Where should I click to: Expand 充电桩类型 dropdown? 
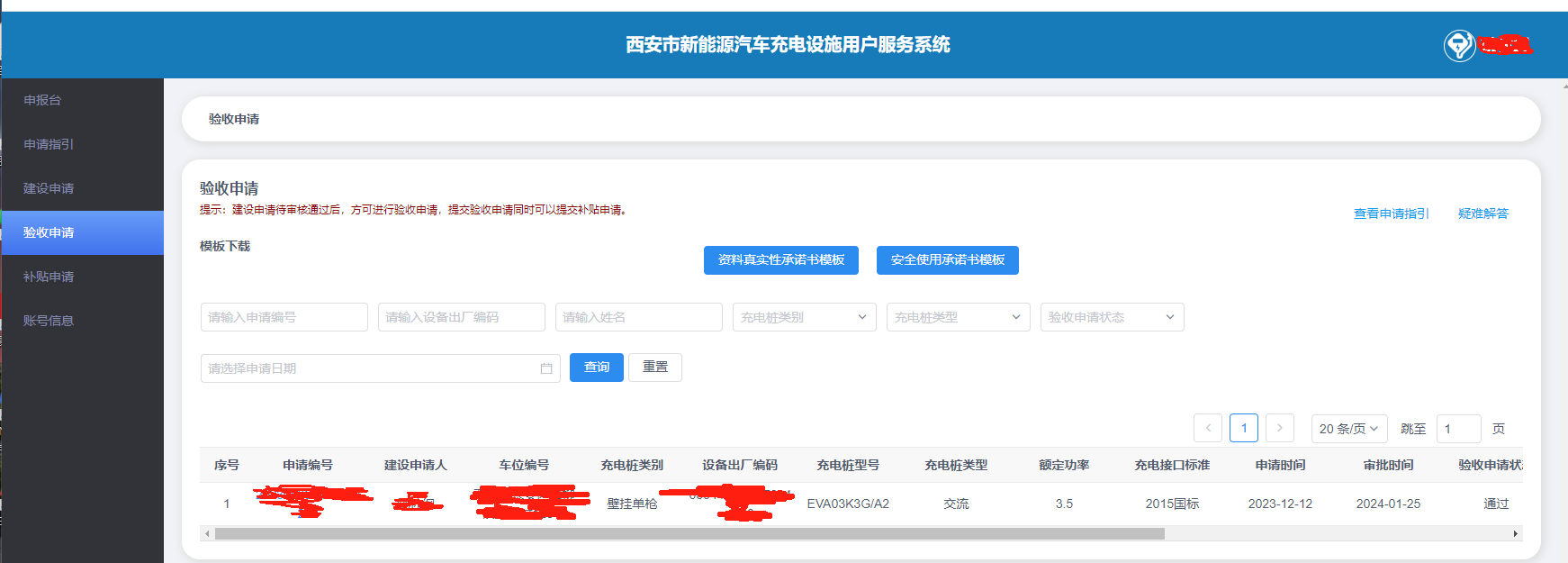(x=958, y=317)
